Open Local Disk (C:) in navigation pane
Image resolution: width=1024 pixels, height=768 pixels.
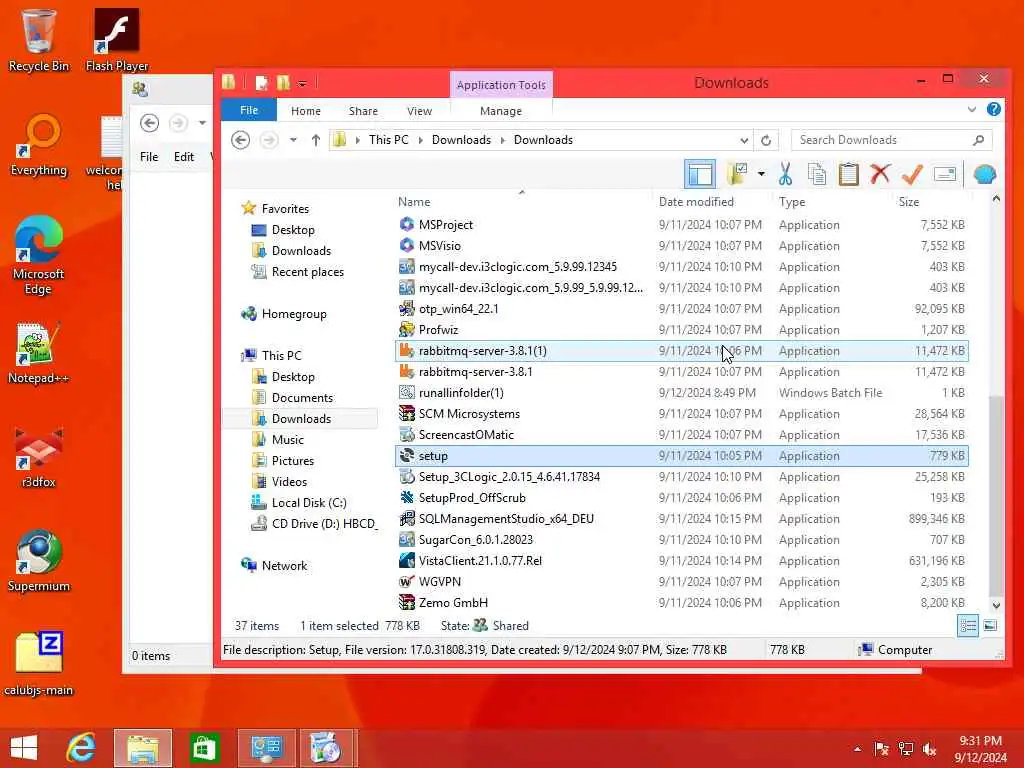coord(309,503)
